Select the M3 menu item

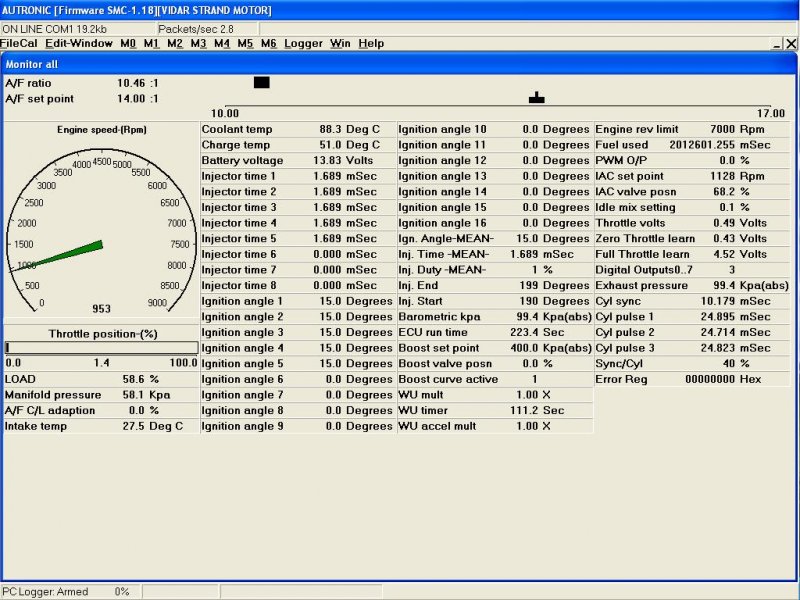pyautogui.click(x=198, y=44)
